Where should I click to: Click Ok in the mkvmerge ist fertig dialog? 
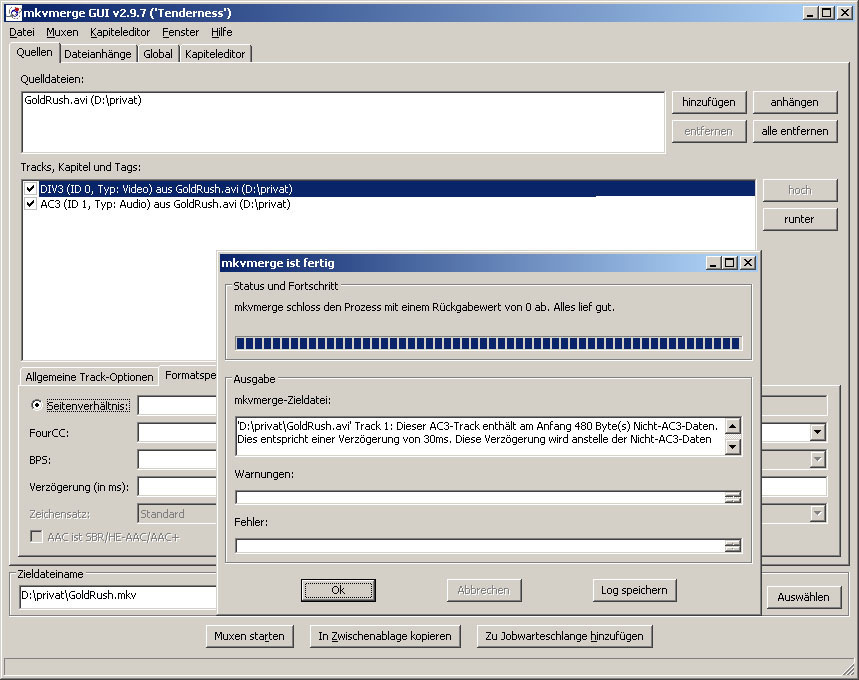338,590
